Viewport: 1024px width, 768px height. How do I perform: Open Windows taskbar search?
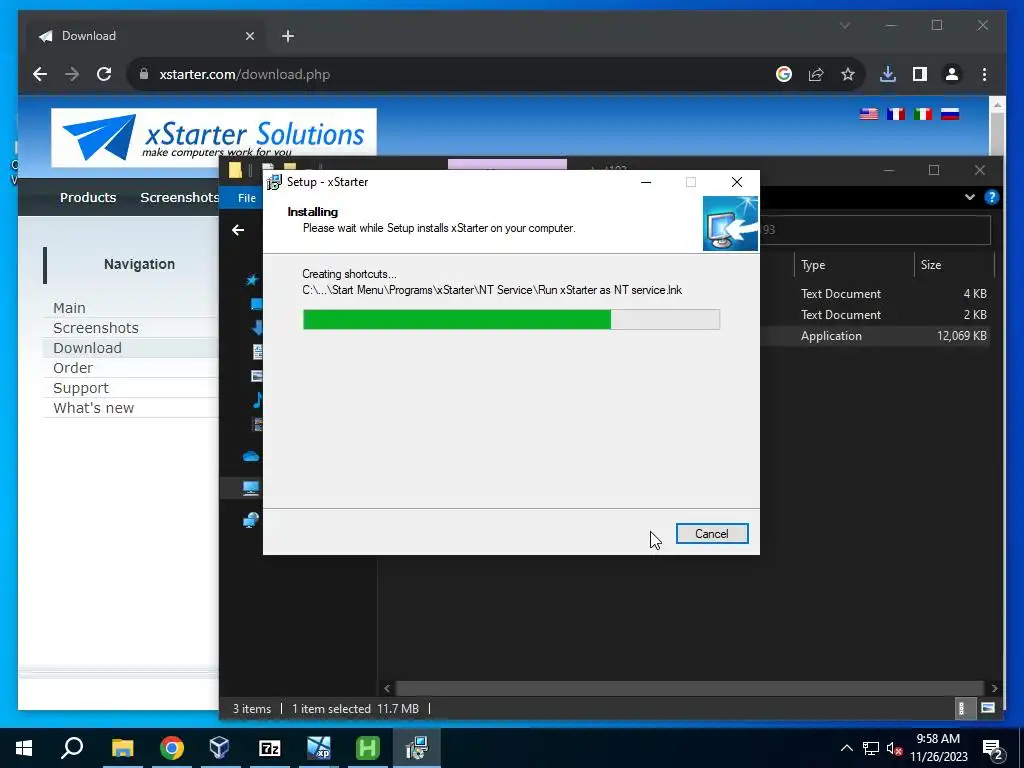tap(72, 748)
